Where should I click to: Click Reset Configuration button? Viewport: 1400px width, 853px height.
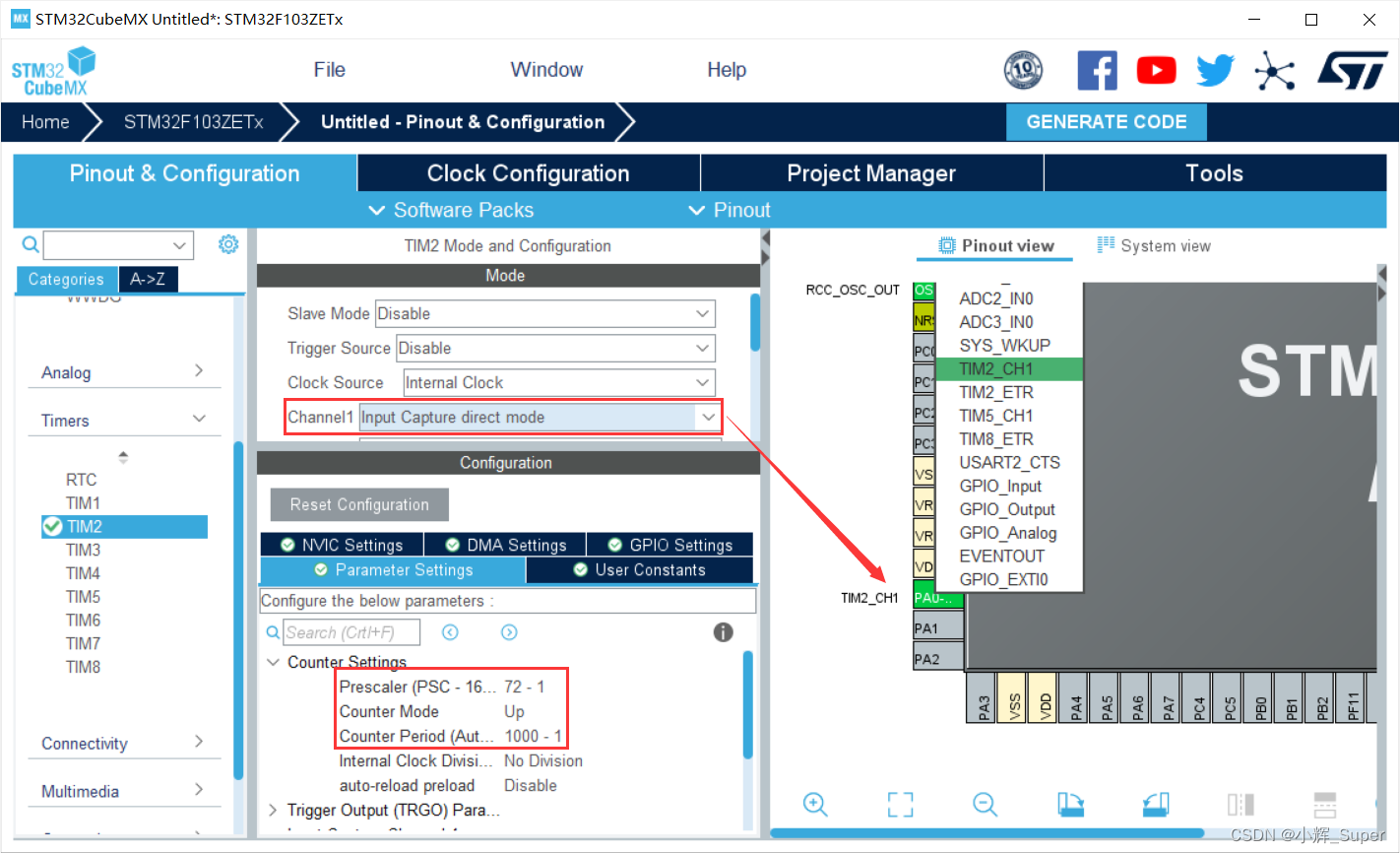point(359,504)
